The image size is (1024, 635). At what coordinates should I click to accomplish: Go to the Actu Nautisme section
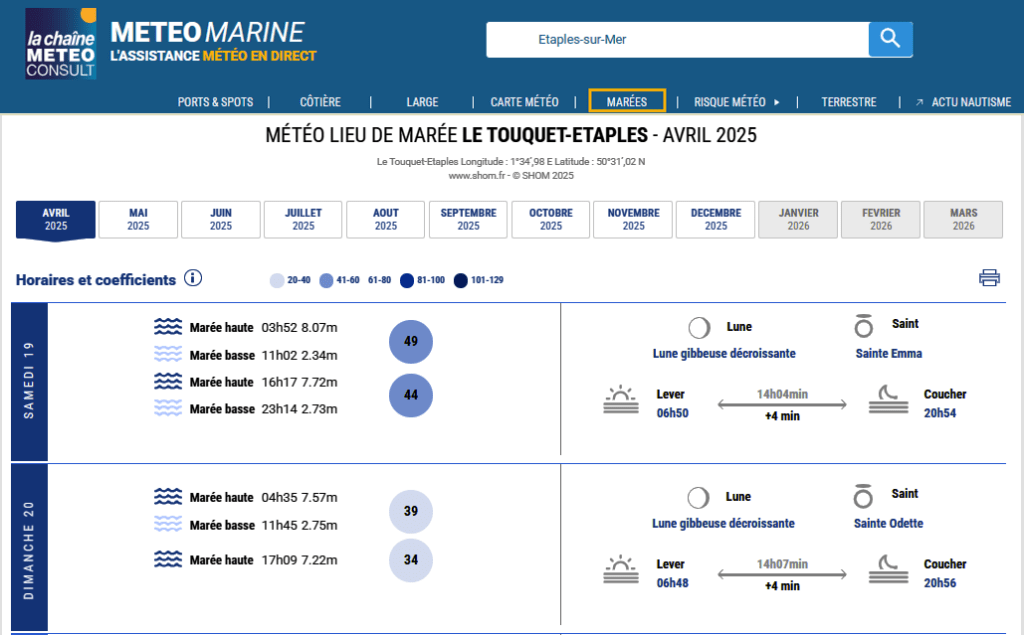click(963, 102)
